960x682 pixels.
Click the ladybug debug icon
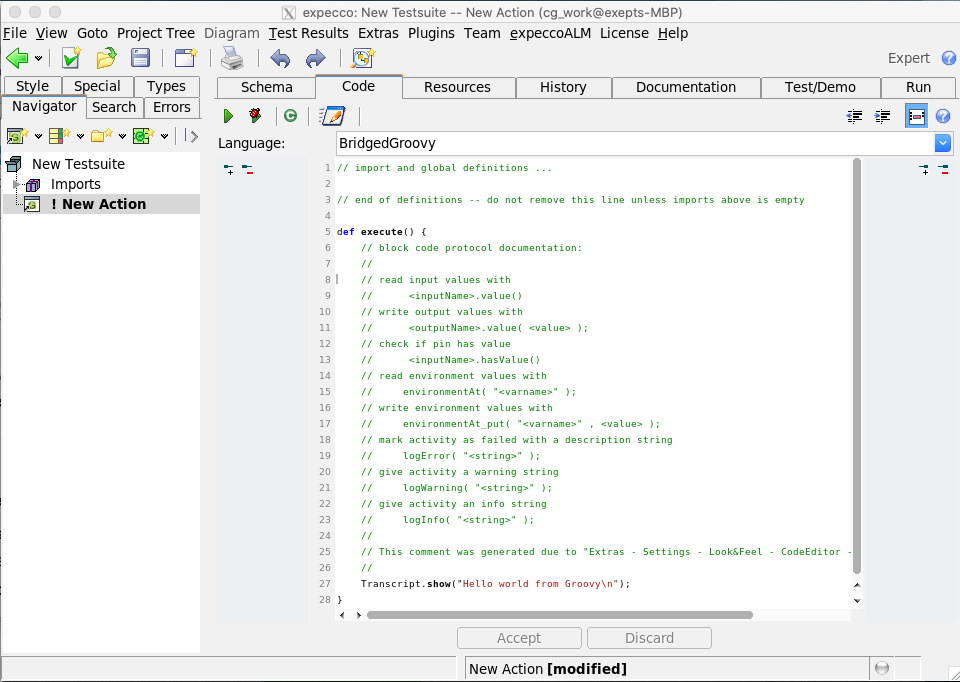click(255, 116)
